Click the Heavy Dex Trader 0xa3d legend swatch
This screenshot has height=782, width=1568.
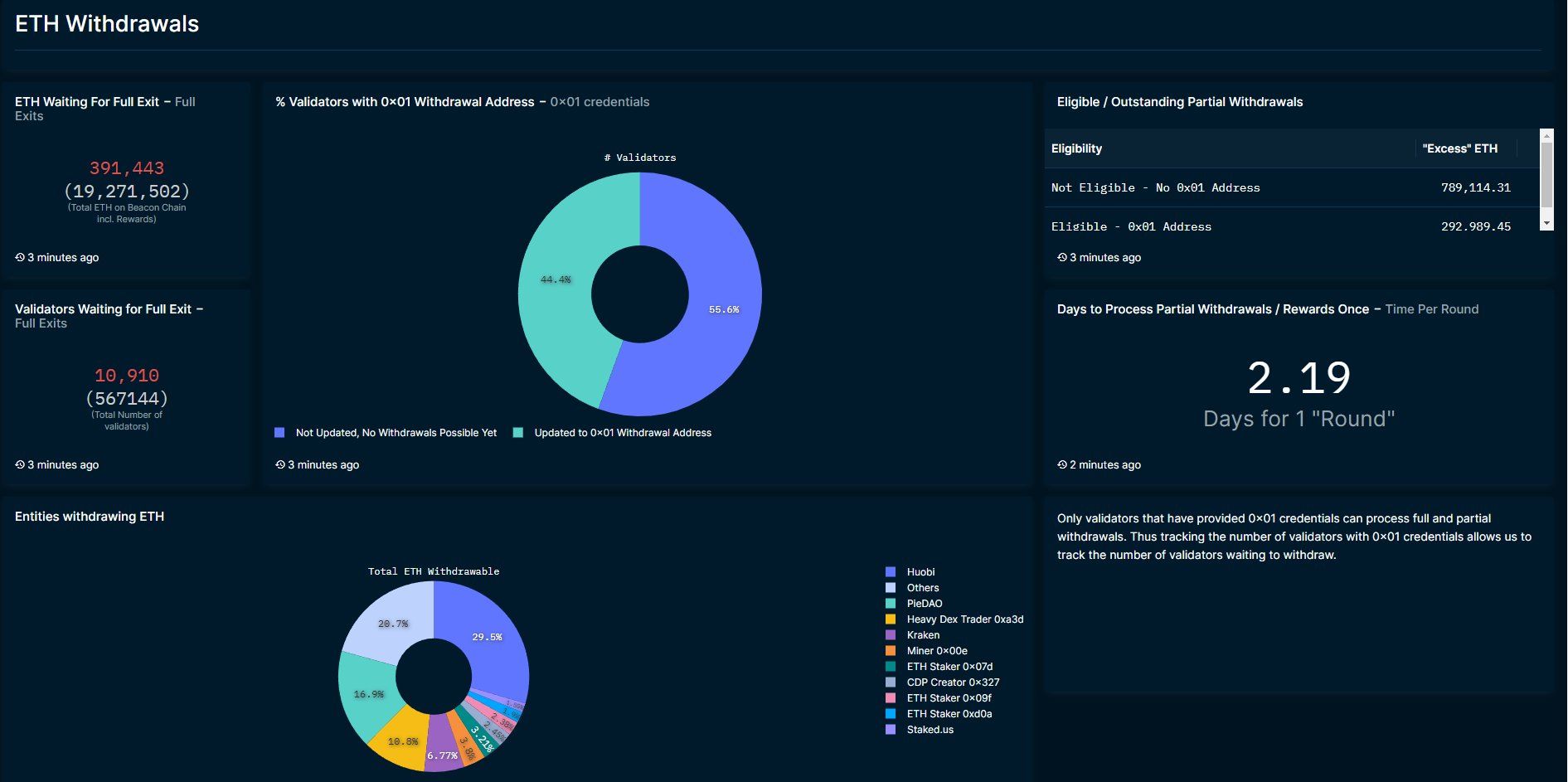891,619
